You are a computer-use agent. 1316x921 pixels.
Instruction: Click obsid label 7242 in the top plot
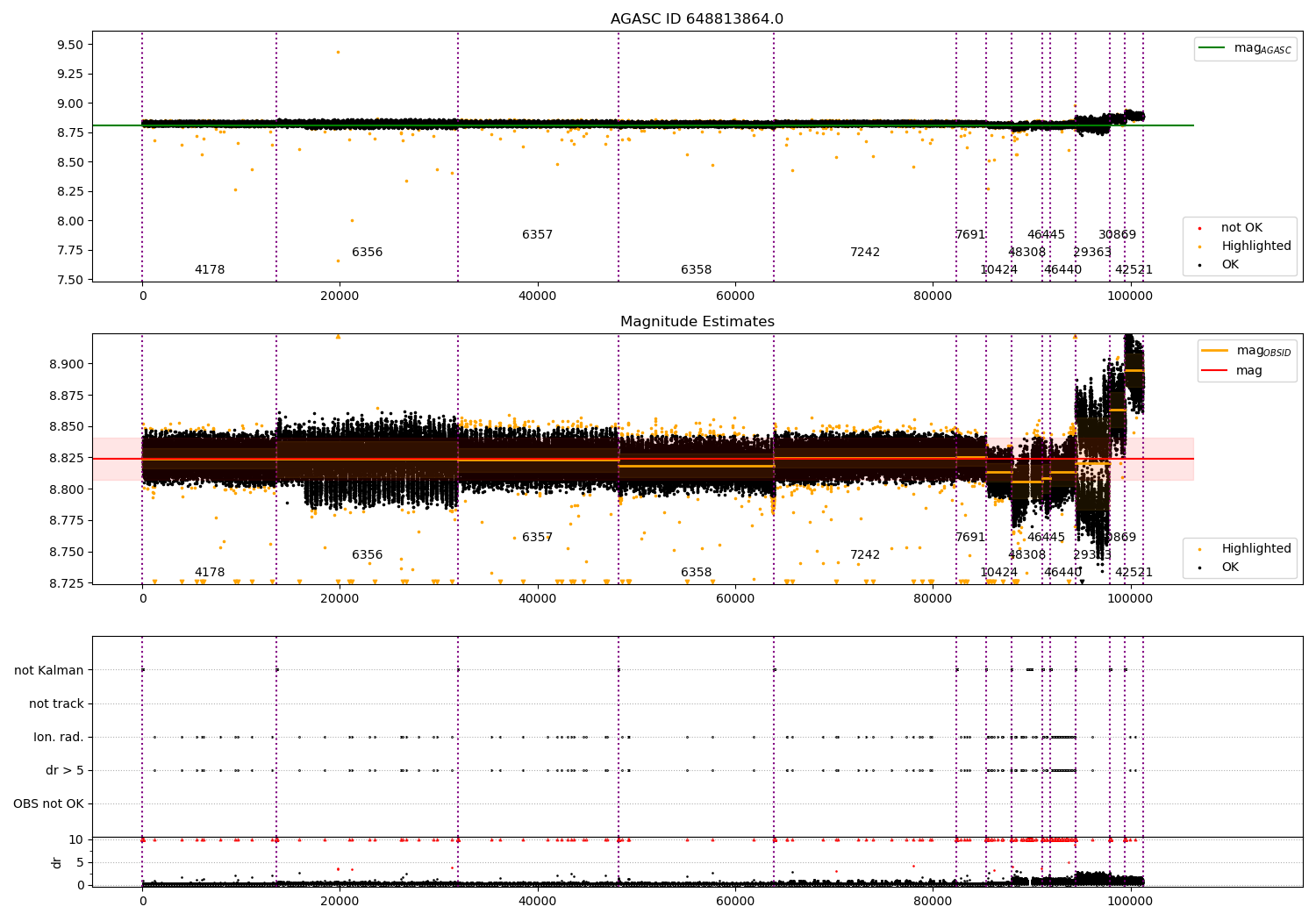[865, 253]
